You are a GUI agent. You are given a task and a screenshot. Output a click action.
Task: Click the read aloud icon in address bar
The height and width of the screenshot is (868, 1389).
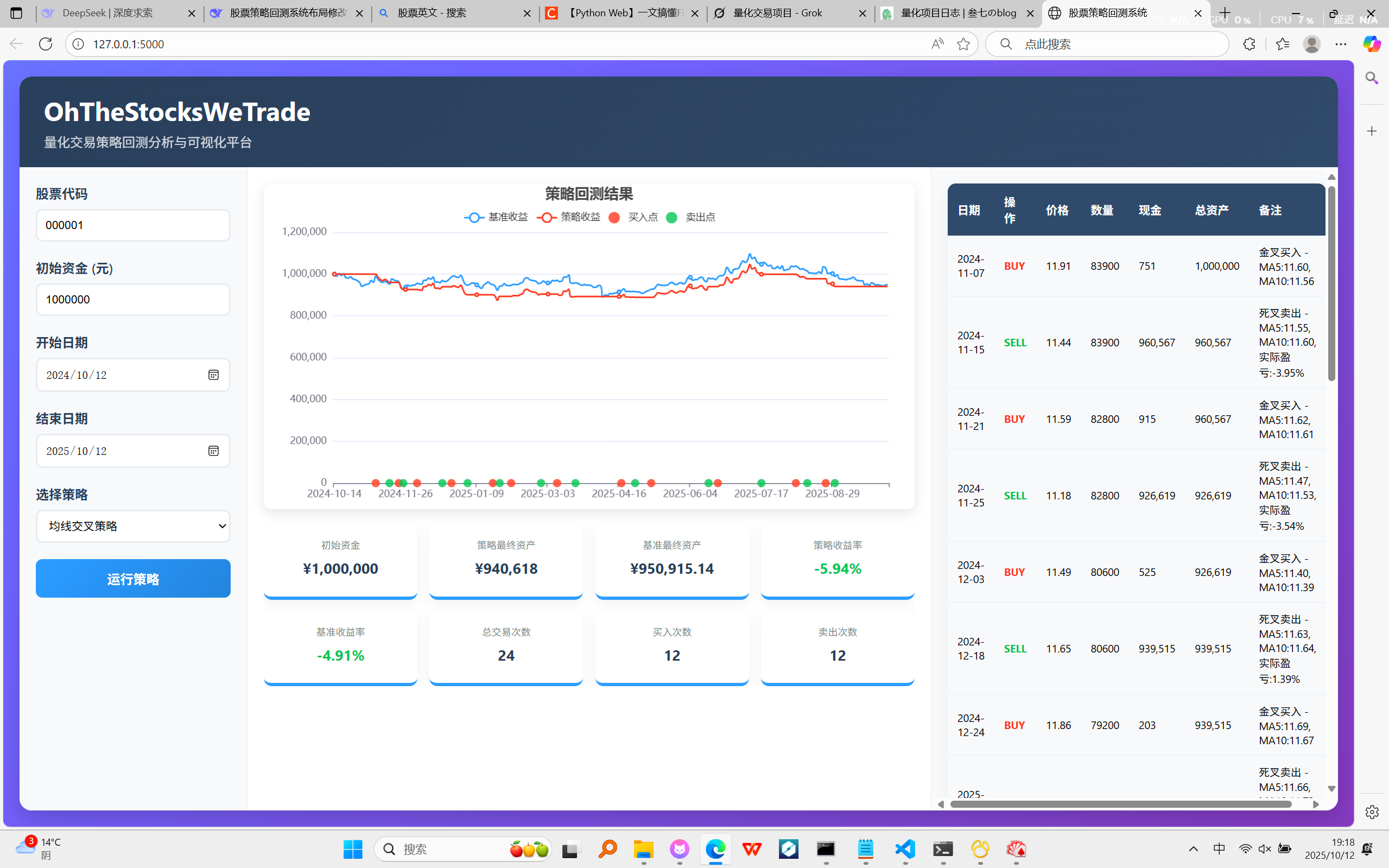pos(937,44)
